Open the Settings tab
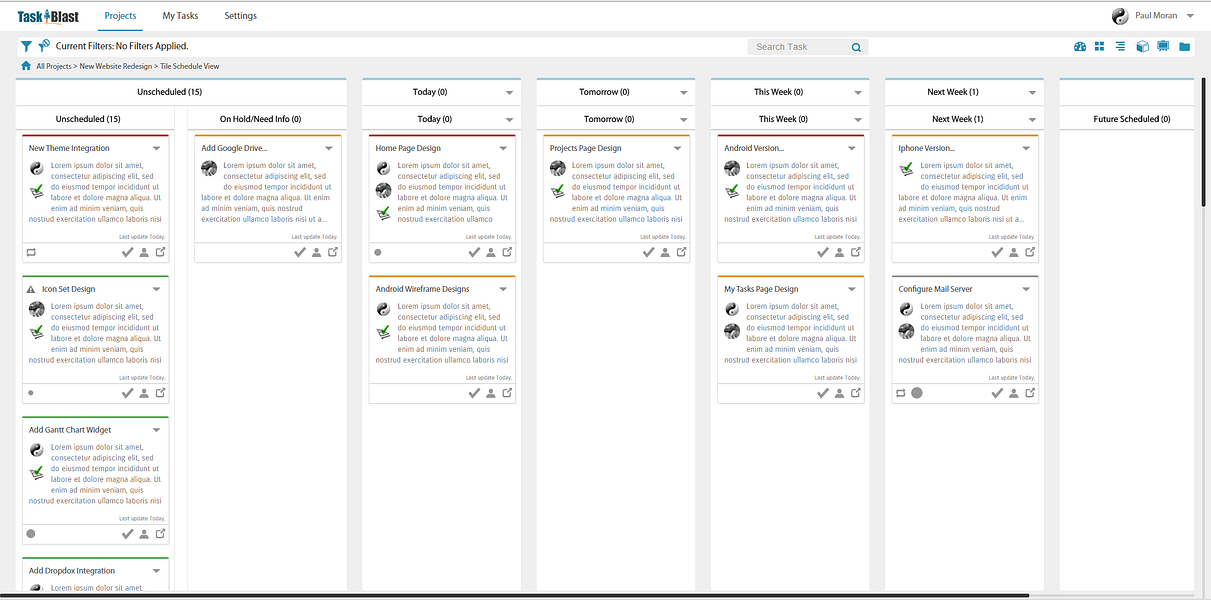 240,16
